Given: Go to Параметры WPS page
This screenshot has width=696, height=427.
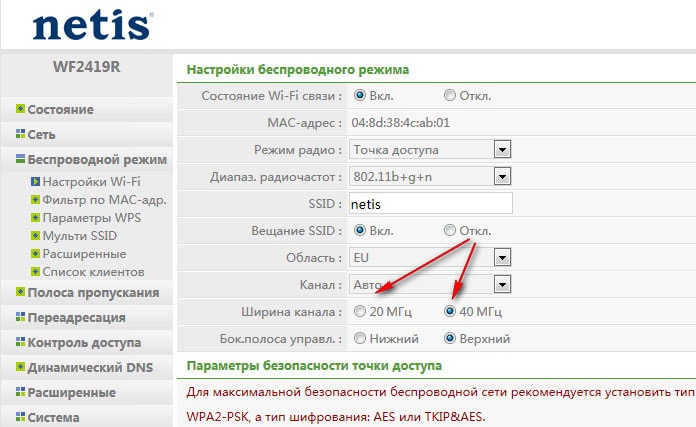Looking at the screenshot, I should click(91, 217).
